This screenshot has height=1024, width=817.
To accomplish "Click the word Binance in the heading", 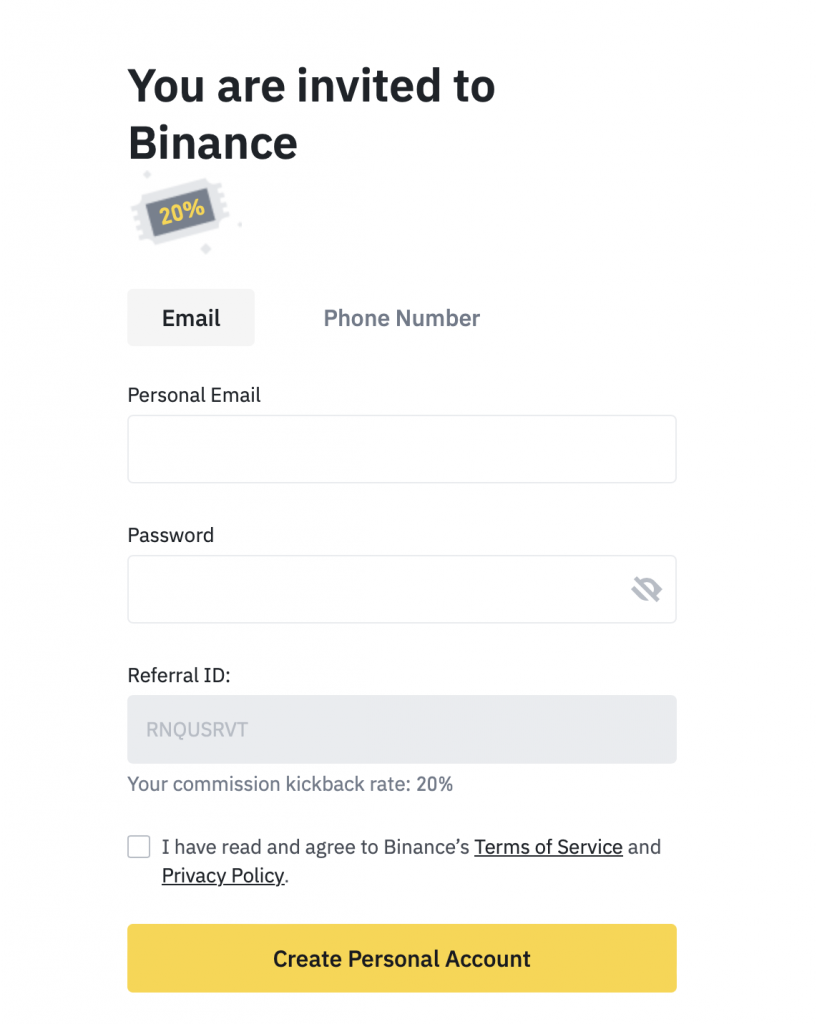I will click(213, 144).
